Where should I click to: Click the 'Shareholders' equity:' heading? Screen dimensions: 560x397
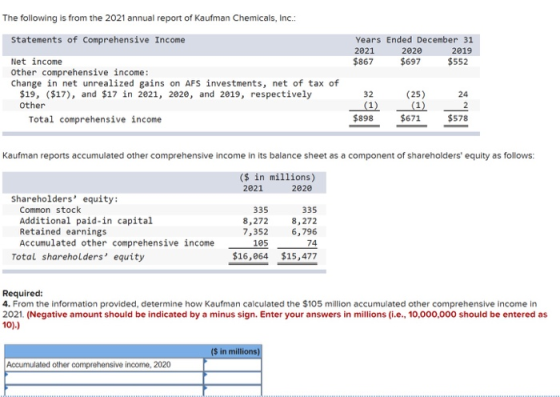(x=65, y=199)
